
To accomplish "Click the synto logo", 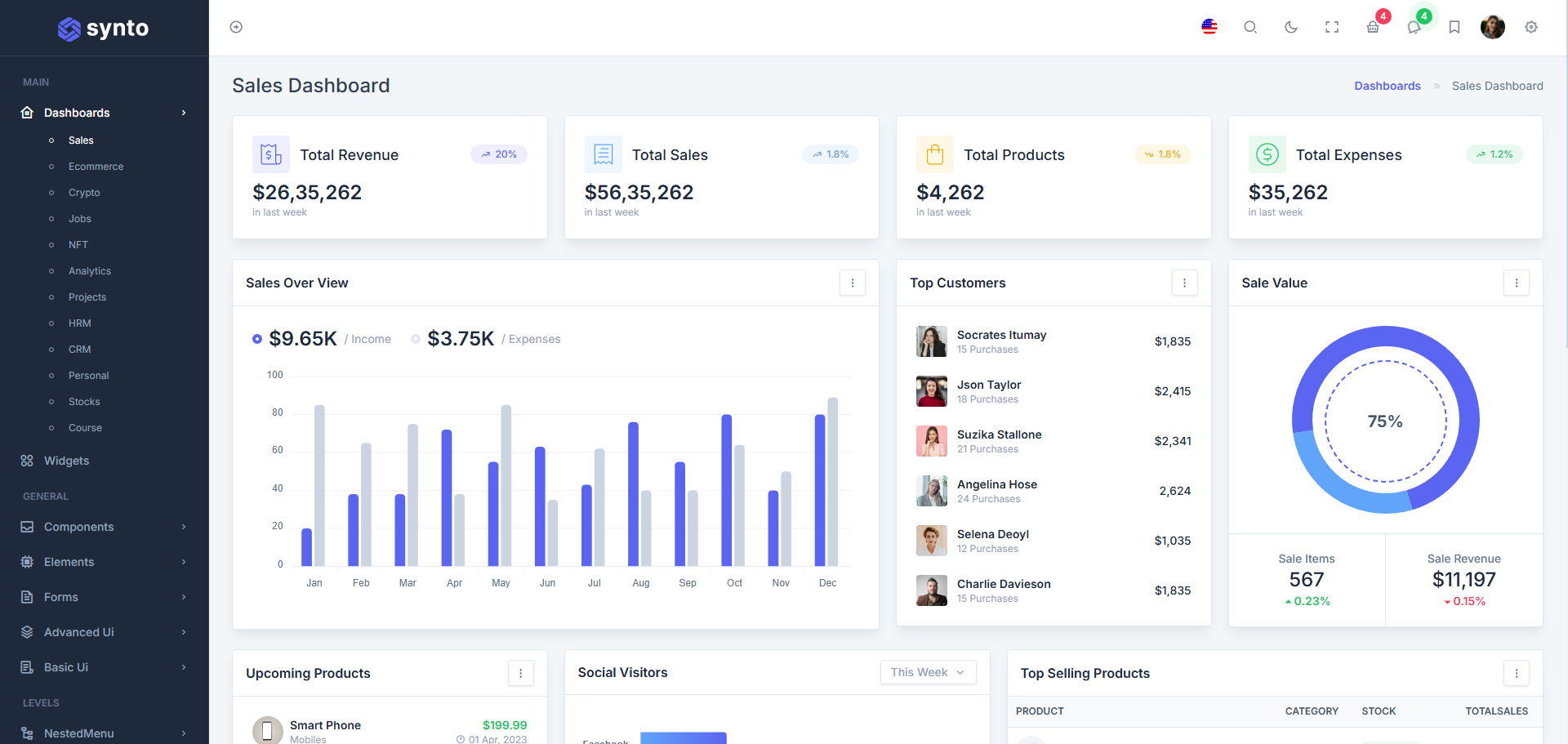I will 104,29.
